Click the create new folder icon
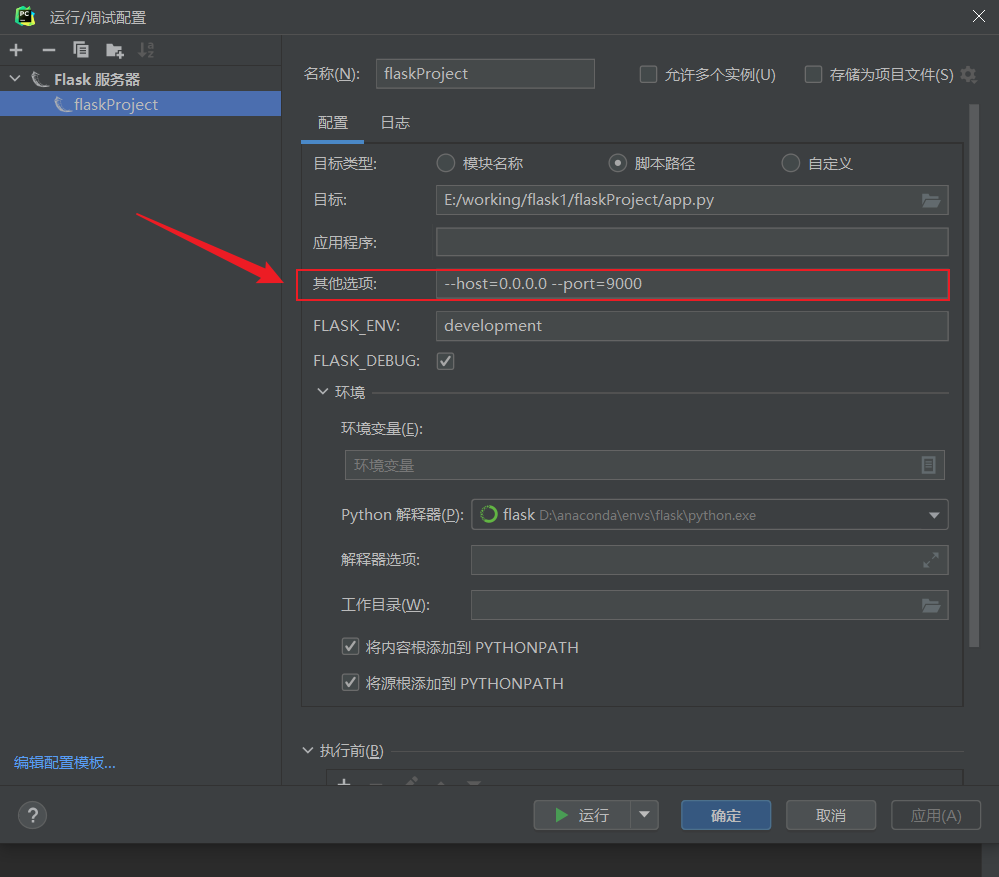 pos(114,50)
